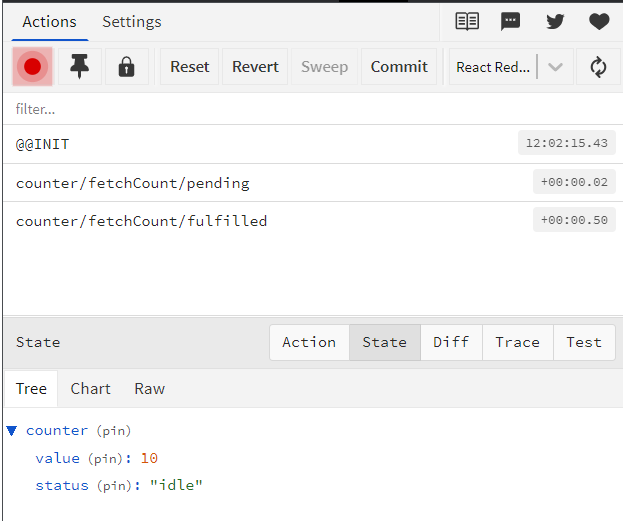Click the 12:02:15.43 timestamp
This screenshot has height=521, width=623.
567,143
